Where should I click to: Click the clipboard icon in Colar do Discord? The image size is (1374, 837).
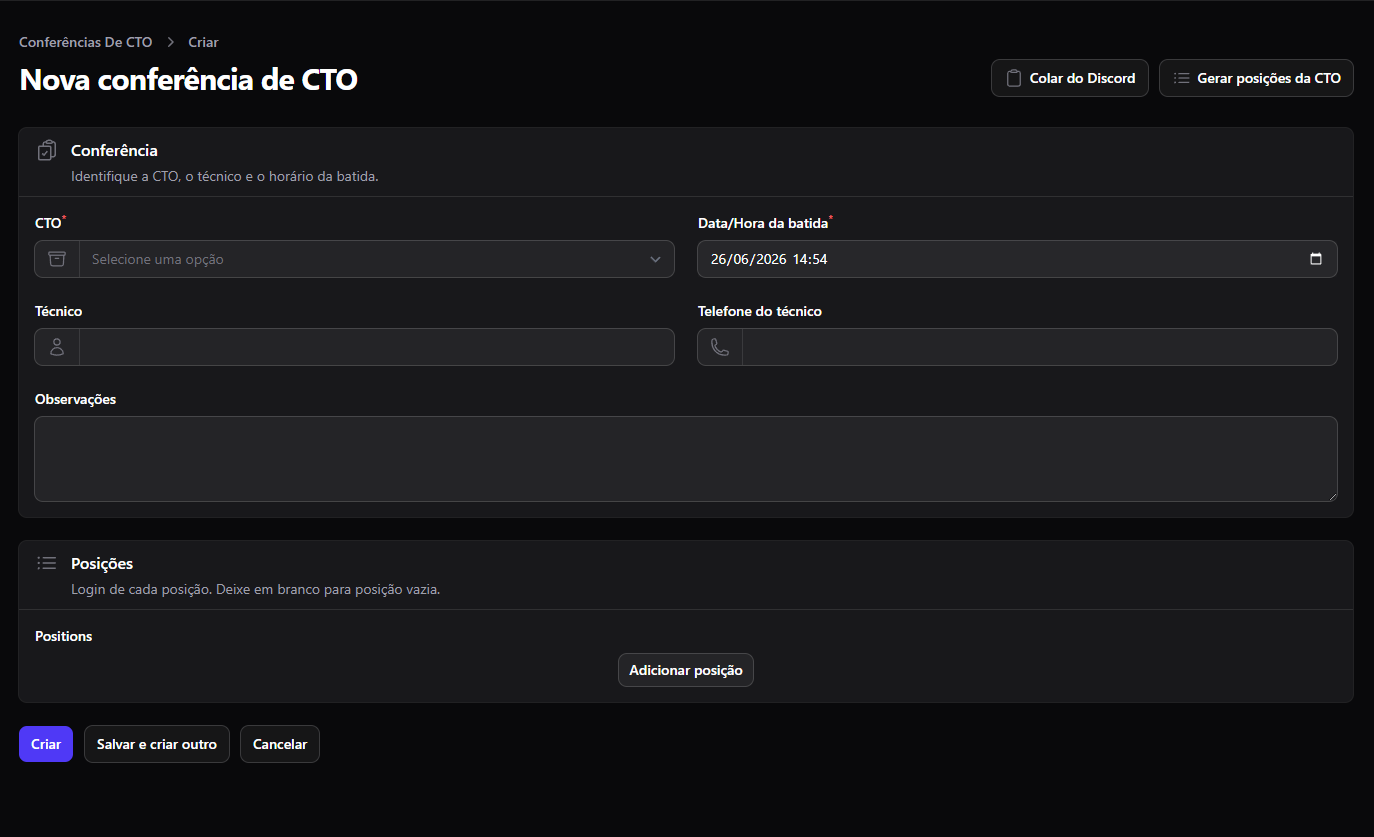[x=1014, y=78]
